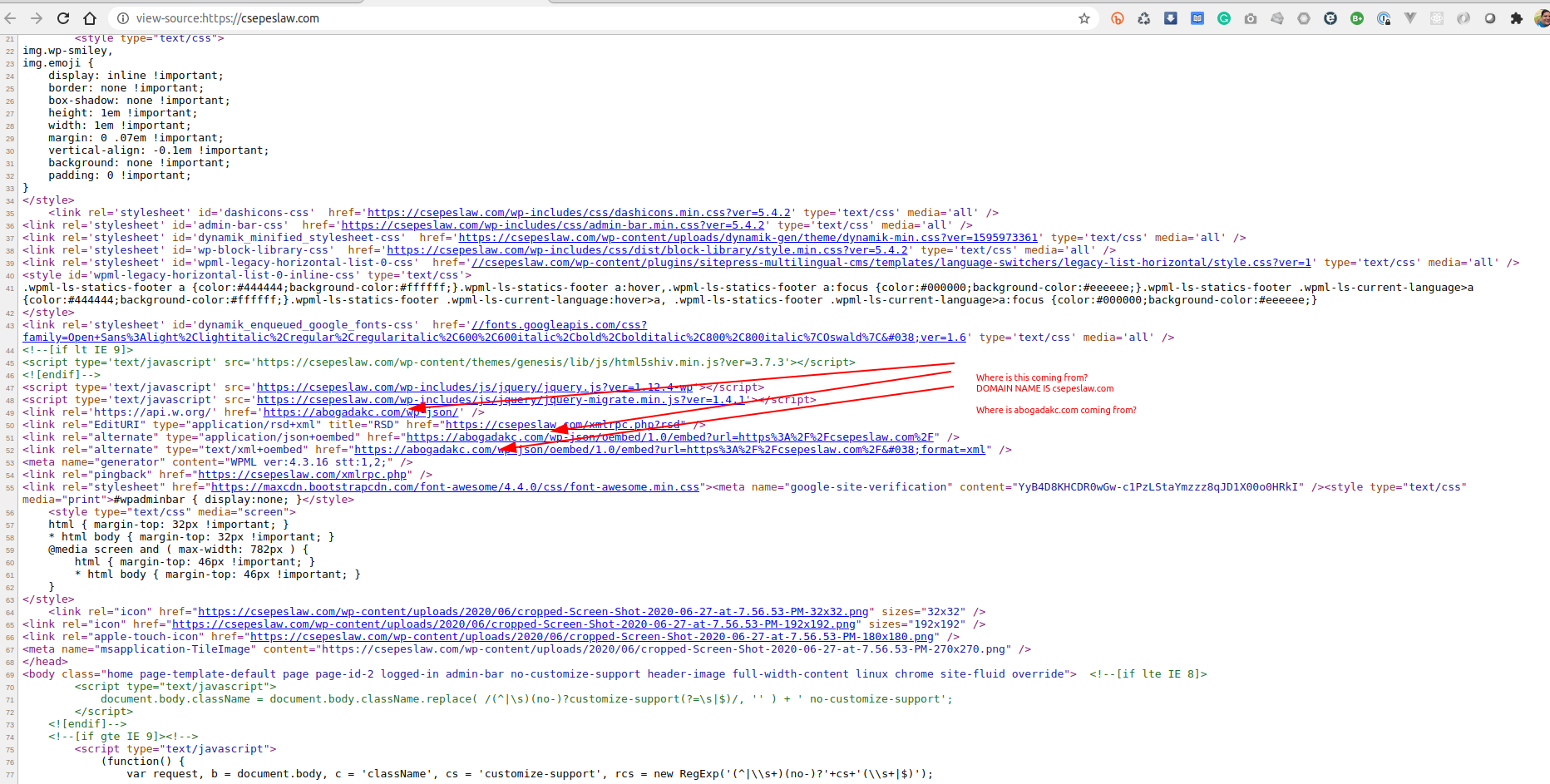Screen dimensions: 1550x784
Task: Open the admin-bar.min.css link
Action: point(552,225)
